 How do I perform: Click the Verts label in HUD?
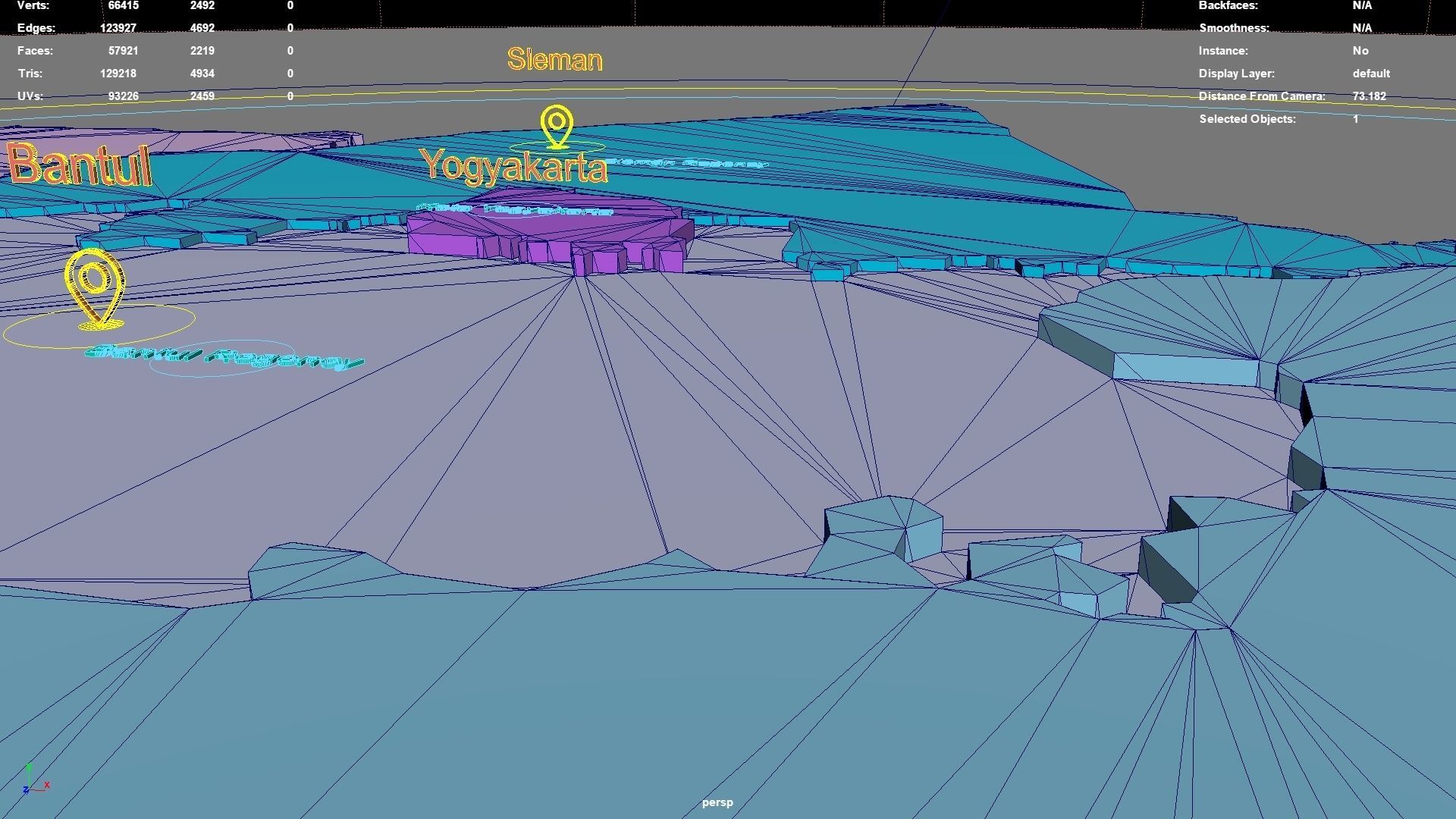(33, 5)
